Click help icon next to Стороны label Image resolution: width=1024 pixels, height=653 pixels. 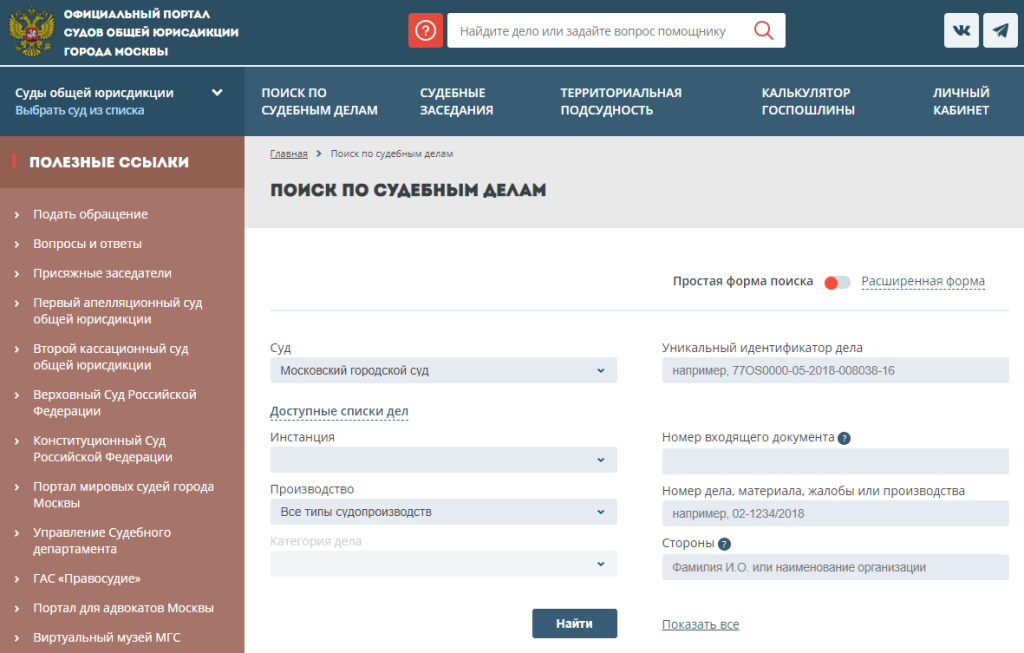pyautogui.click(x=724, y=544)
